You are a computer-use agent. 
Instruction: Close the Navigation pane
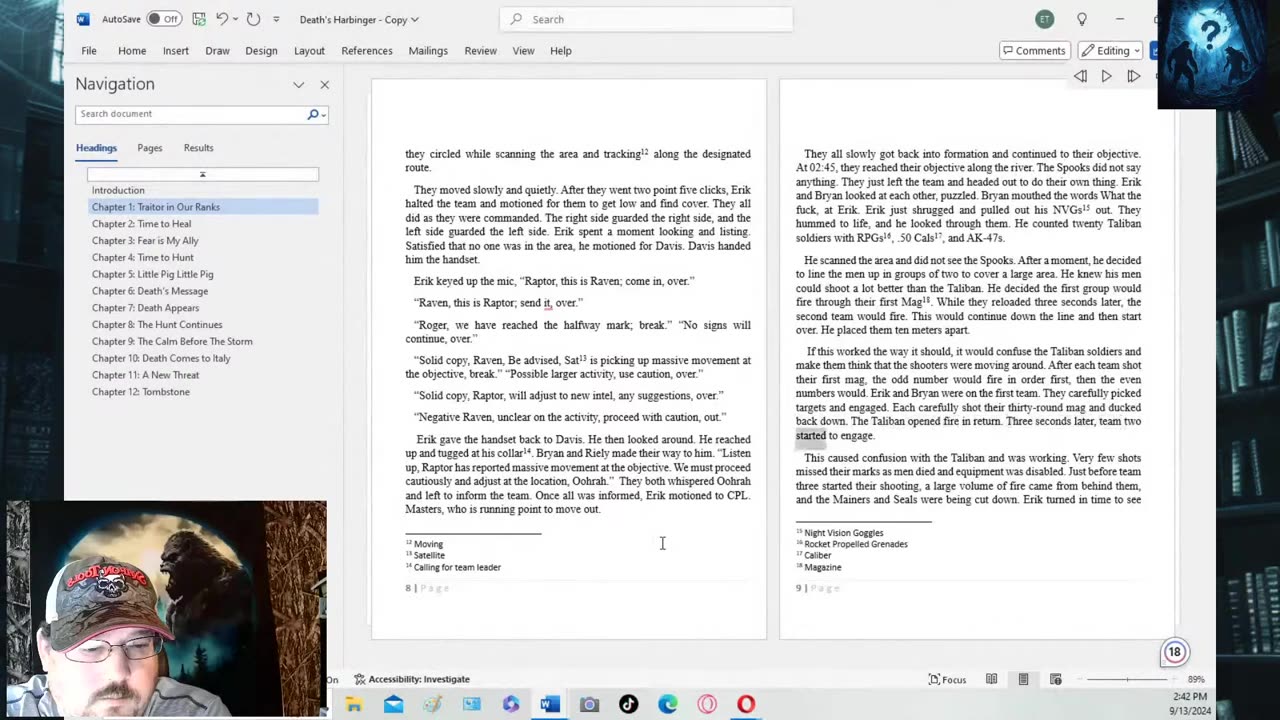pos(324,85)
